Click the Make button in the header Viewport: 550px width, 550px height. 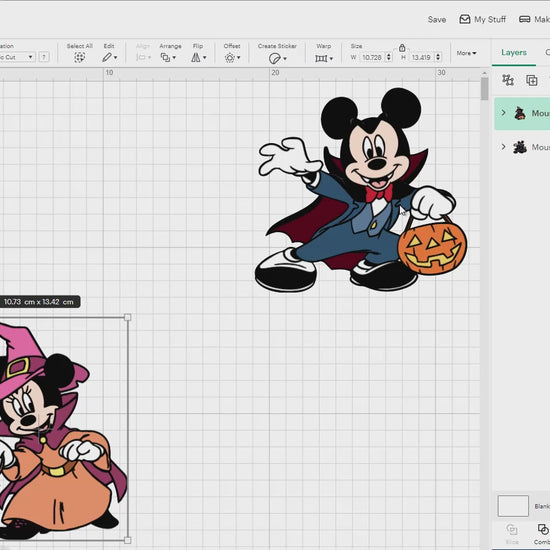pos(534,19)
